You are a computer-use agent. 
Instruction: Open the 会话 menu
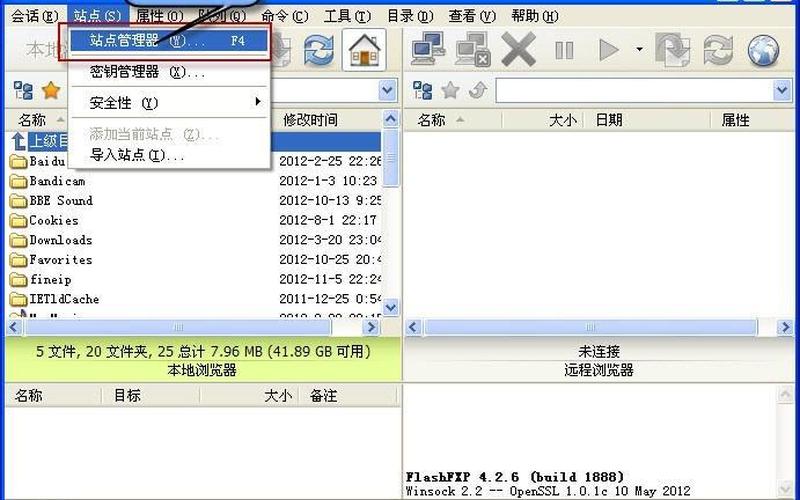tap(34, 16)
